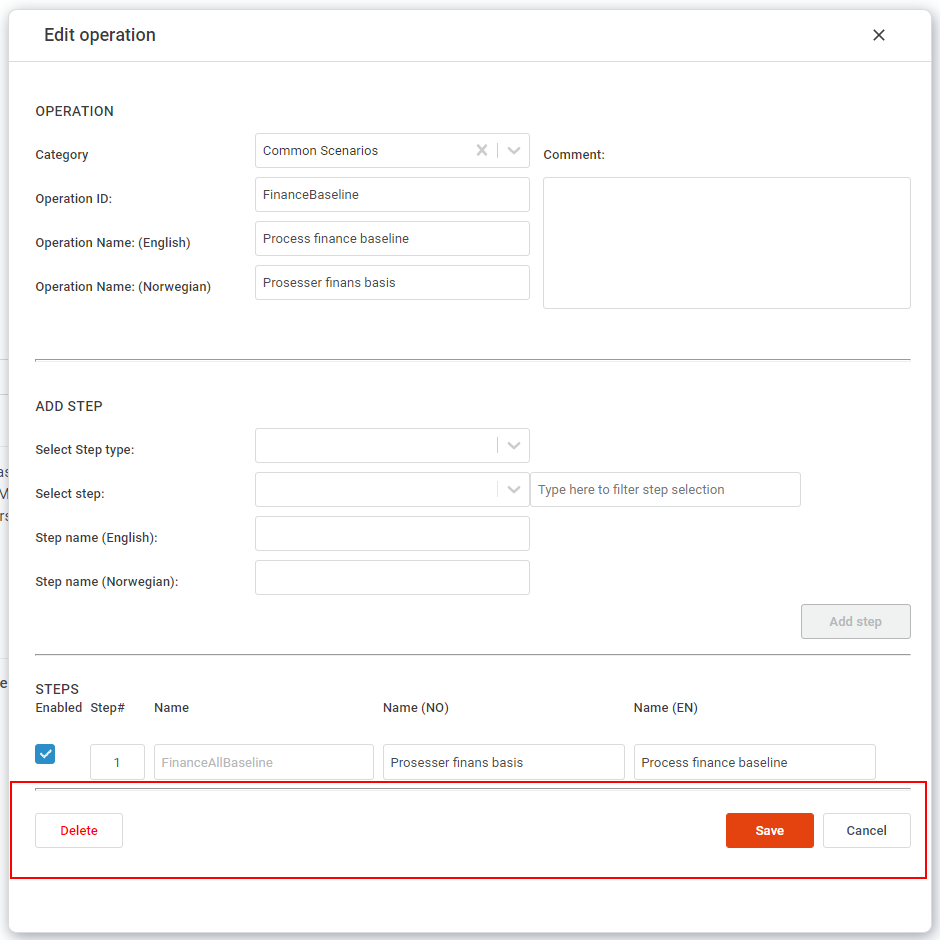Click the Step# field showing 1
Viewport: 940px width, 940px height.
coord(117,761)
